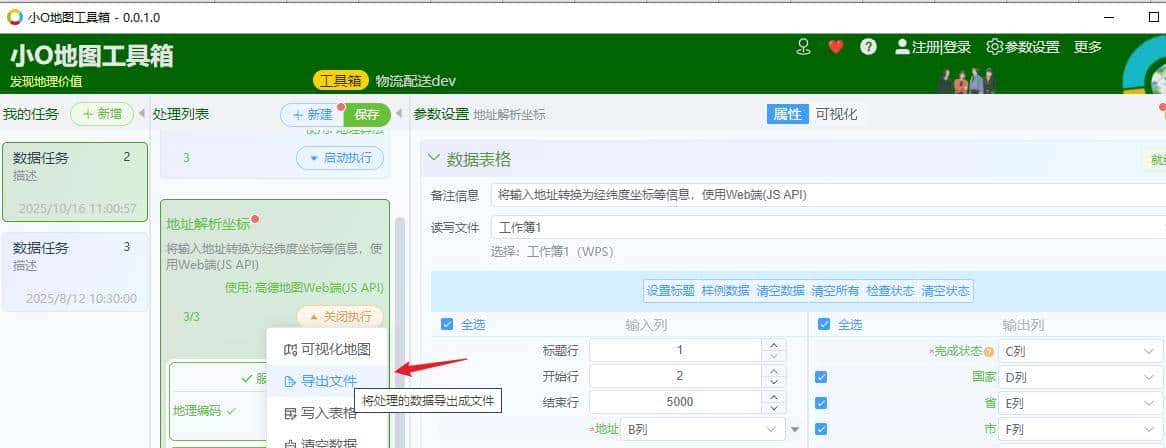Increase the 标题行 value with up arrow
1166x448 pixels.
(774, 345)
